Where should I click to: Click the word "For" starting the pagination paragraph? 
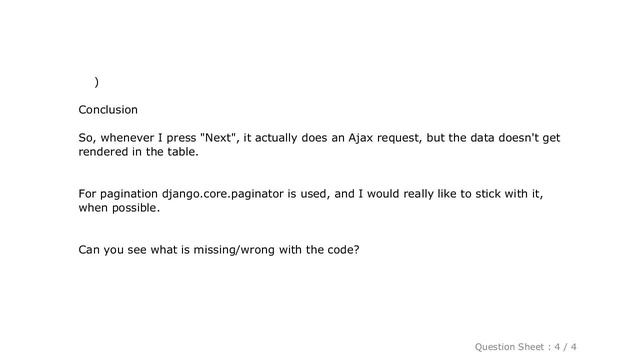click(x=87, y=194)
